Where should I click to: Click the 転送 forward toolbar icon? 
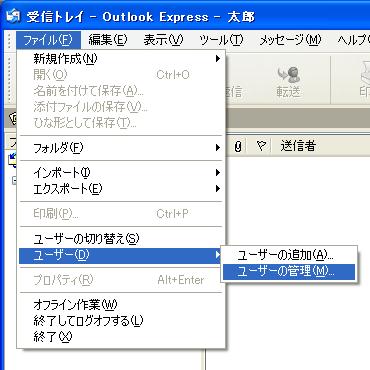click(289, 82)
